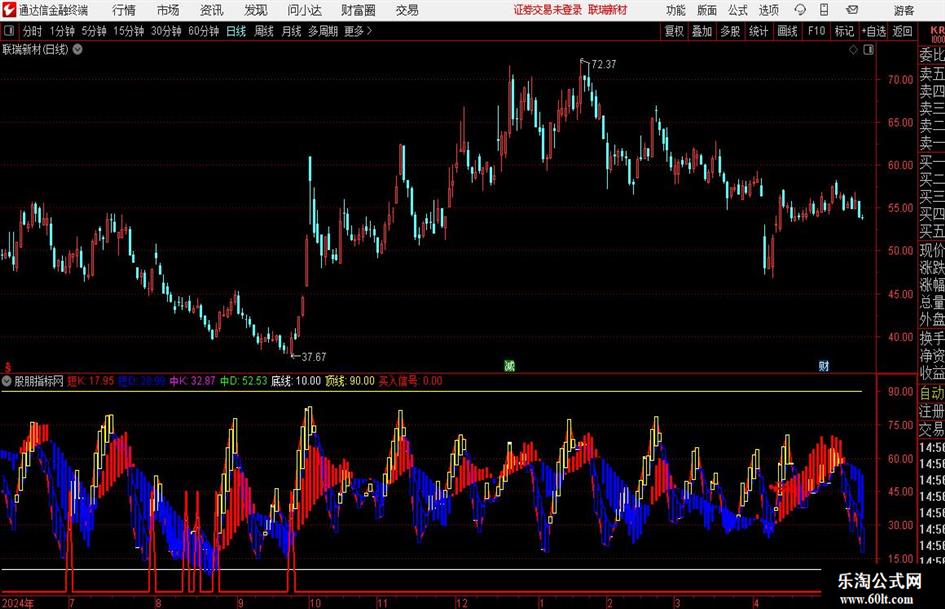Click the 复权 toolbar button
This screenshot has width=945, height=609.
674,31
